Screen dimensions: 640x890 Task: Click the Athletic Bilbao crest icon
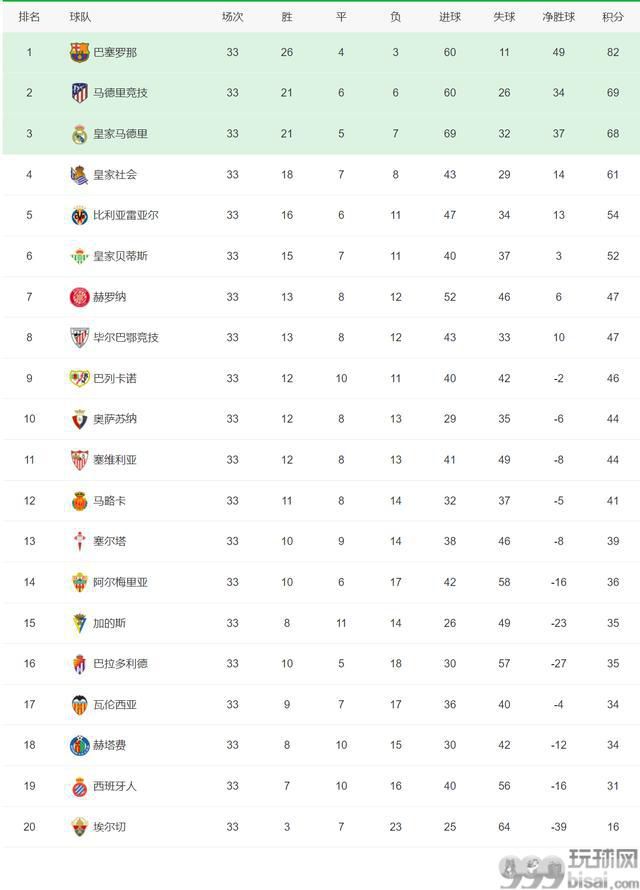click(79, 337)
